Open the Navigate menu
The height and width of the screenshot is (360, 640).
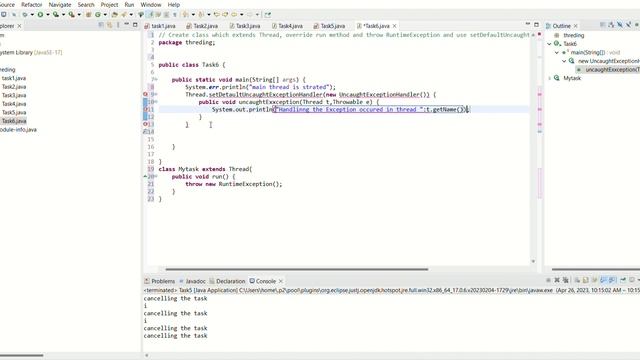tap(60, 4)
